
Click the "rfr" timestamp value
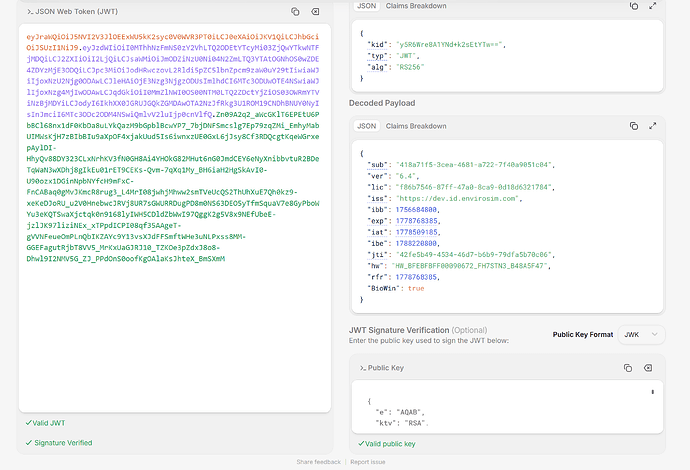(416, 277)
